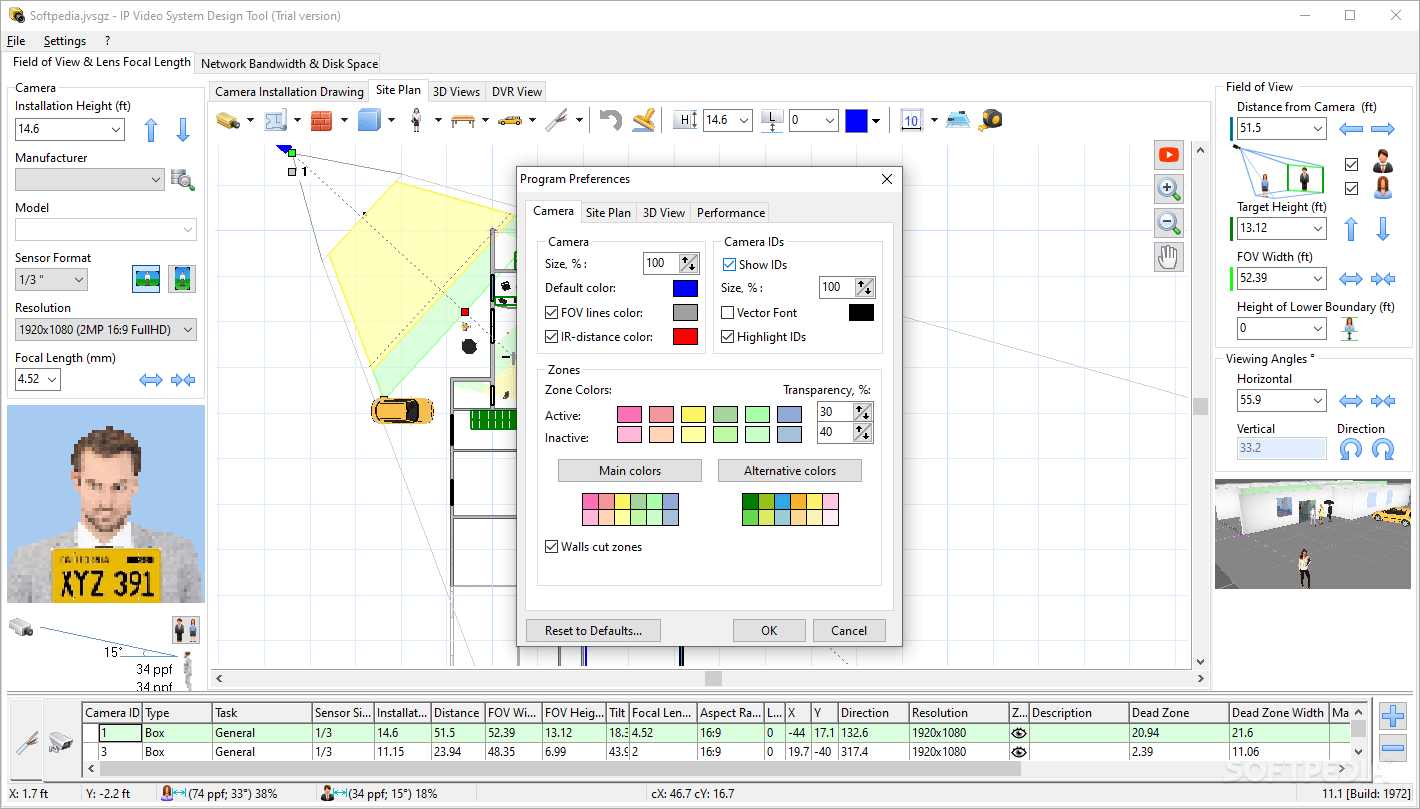Open the Settings menu
Image resolution: width=1420 pixels, height=809 pixels.
click(64, 41)
